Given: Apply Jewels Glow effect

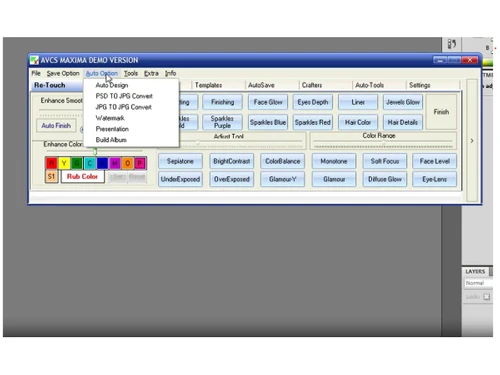Looking at the screenshot, I should [403, 102].
